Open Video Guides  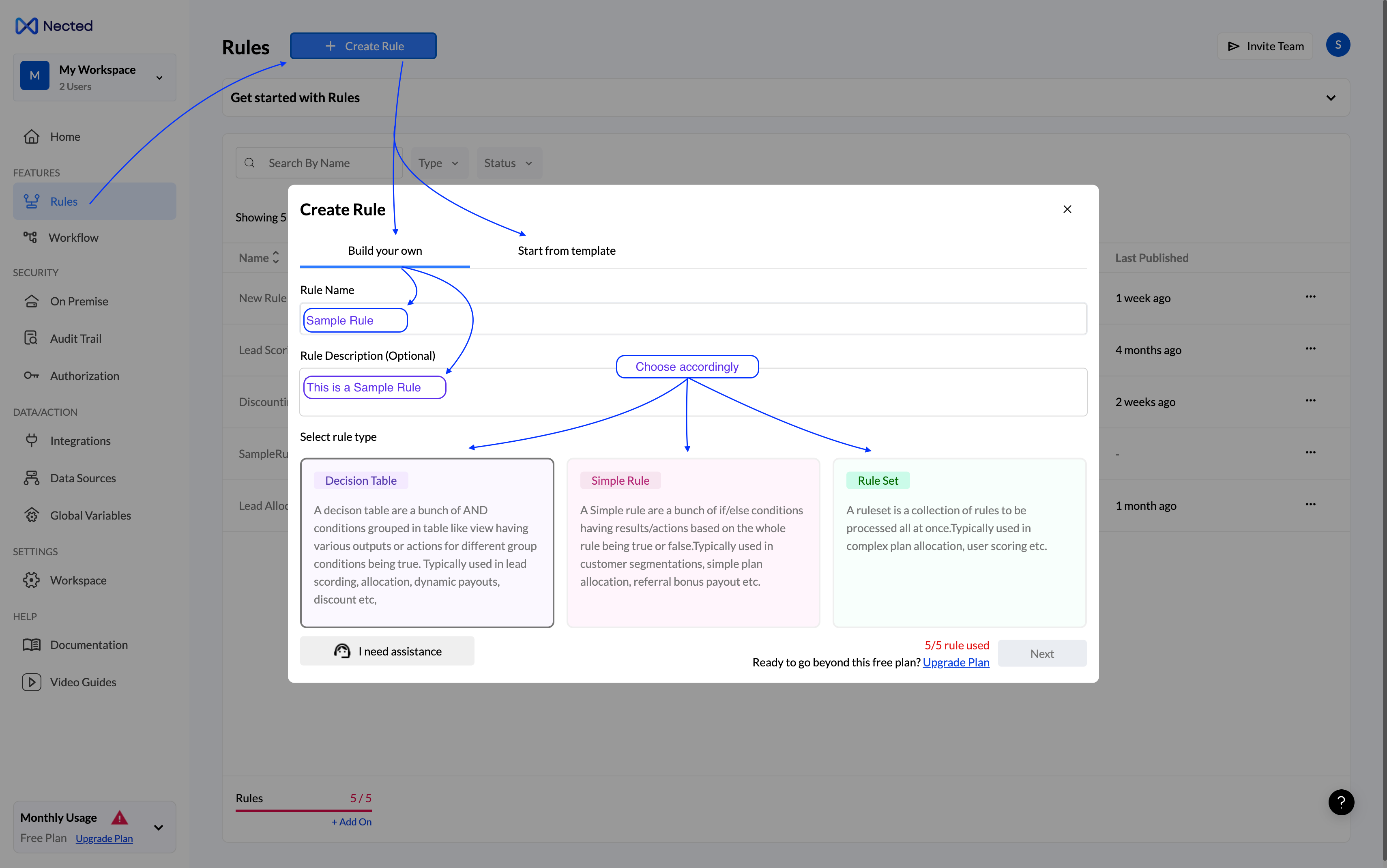tap(83, 682)
